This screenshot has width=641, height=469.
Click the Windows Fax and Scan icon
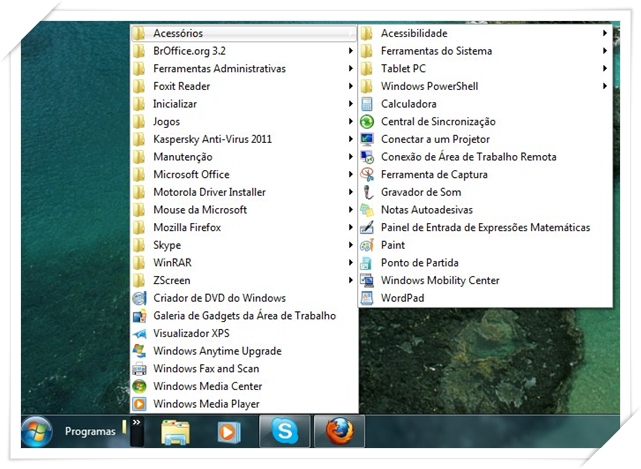139,368
